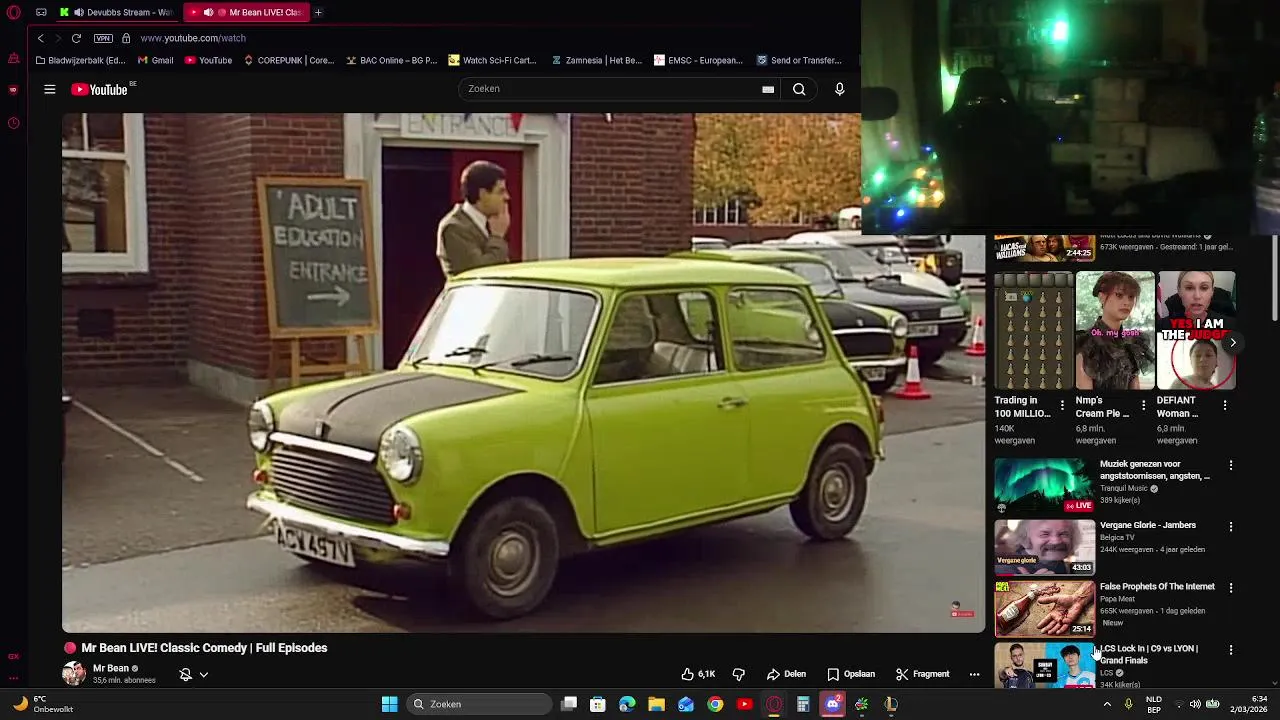This screenshot has height=720, width=1280.
Task: Reload the page with refresh icon
Action: [x=76, y=38]
